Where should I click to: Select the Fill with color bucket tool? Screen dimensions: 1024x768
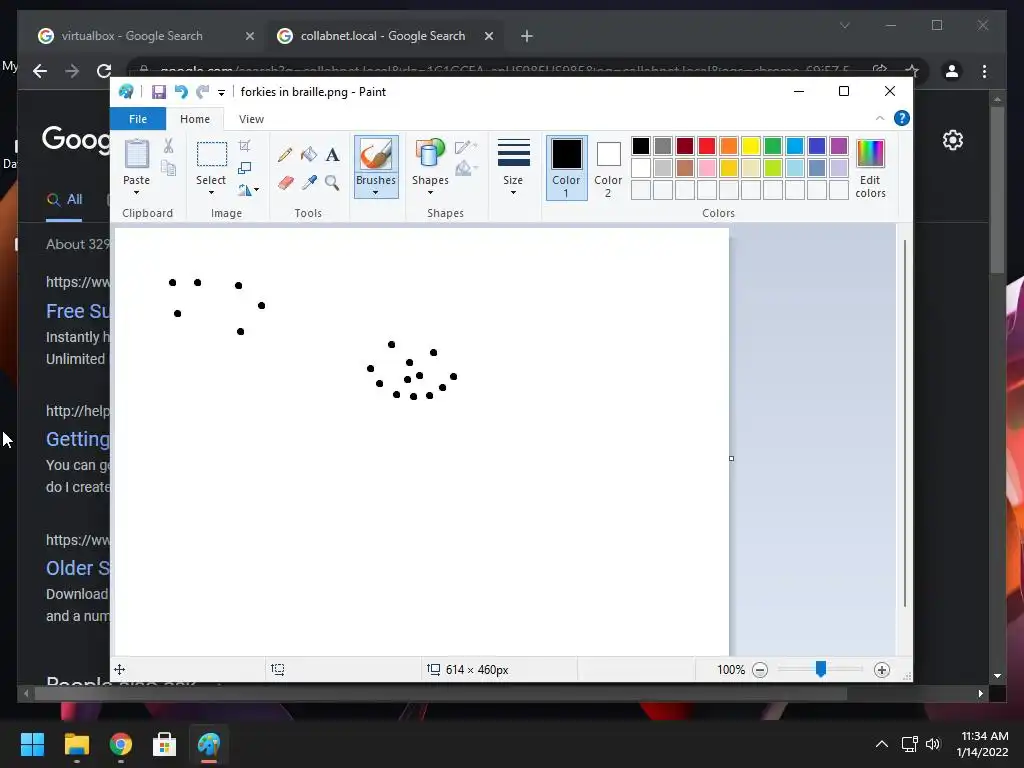coord(309,154)
